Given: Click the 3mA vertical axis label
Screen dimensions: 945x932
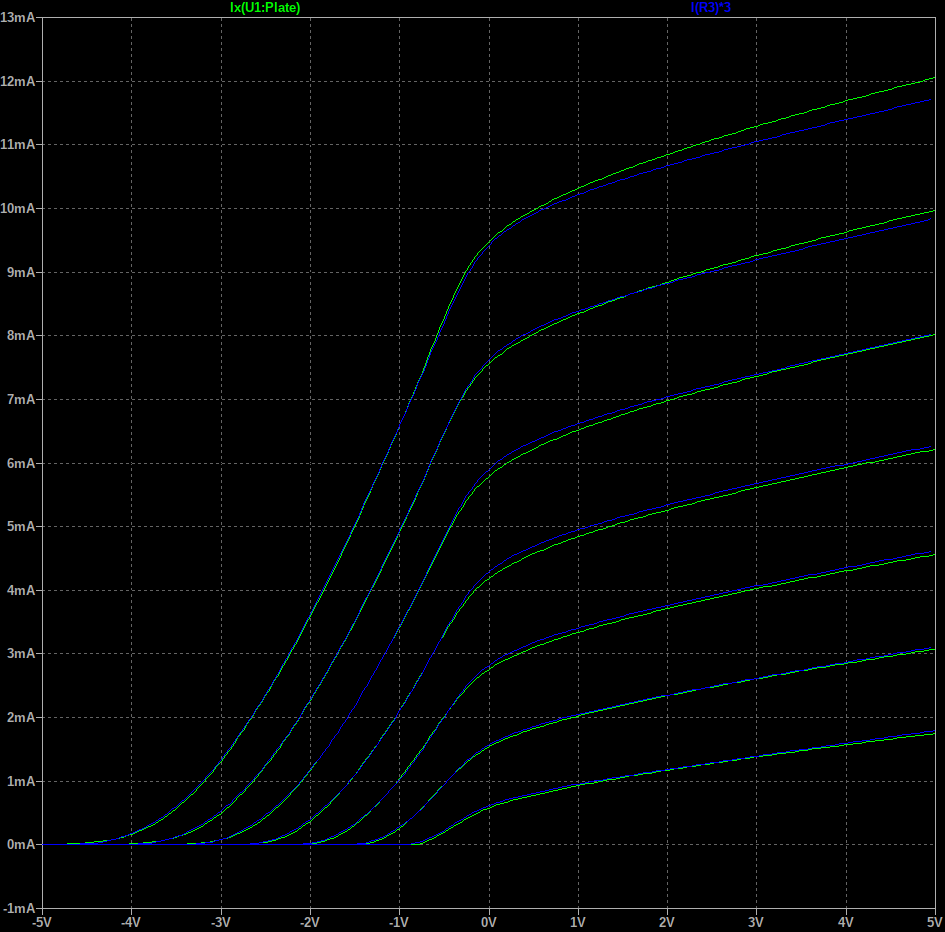Looking at the screenshot, I should coord(21,654).
